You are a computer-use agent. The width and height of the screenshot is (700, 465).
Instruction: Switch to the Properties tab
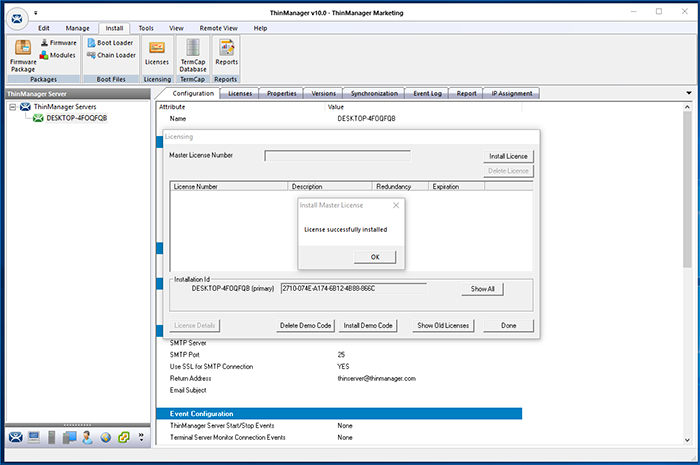click(x=281, y=93)
